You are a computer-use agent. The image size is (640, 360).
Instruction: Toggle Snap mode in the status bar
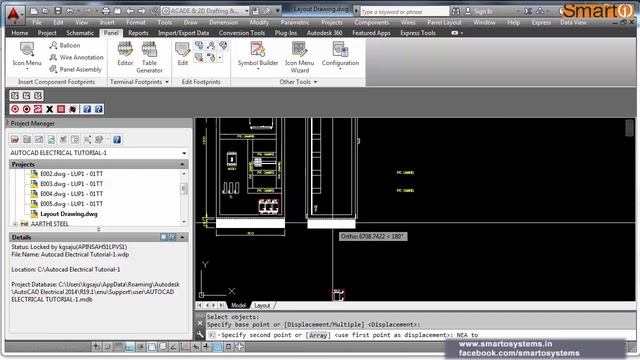point(107,347)
